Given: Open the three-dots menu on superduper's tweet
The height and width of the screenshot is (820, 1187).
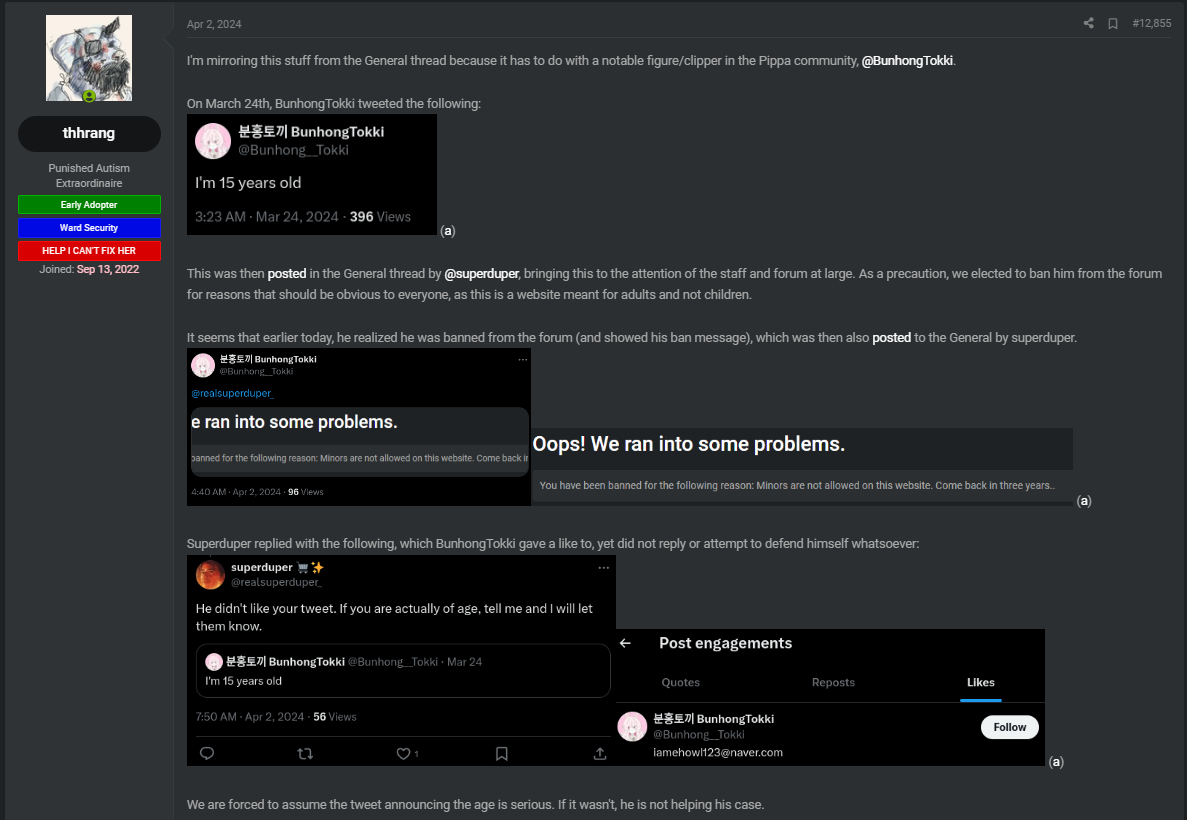Looking at the screenshot, I should click(x=603, y=568).
